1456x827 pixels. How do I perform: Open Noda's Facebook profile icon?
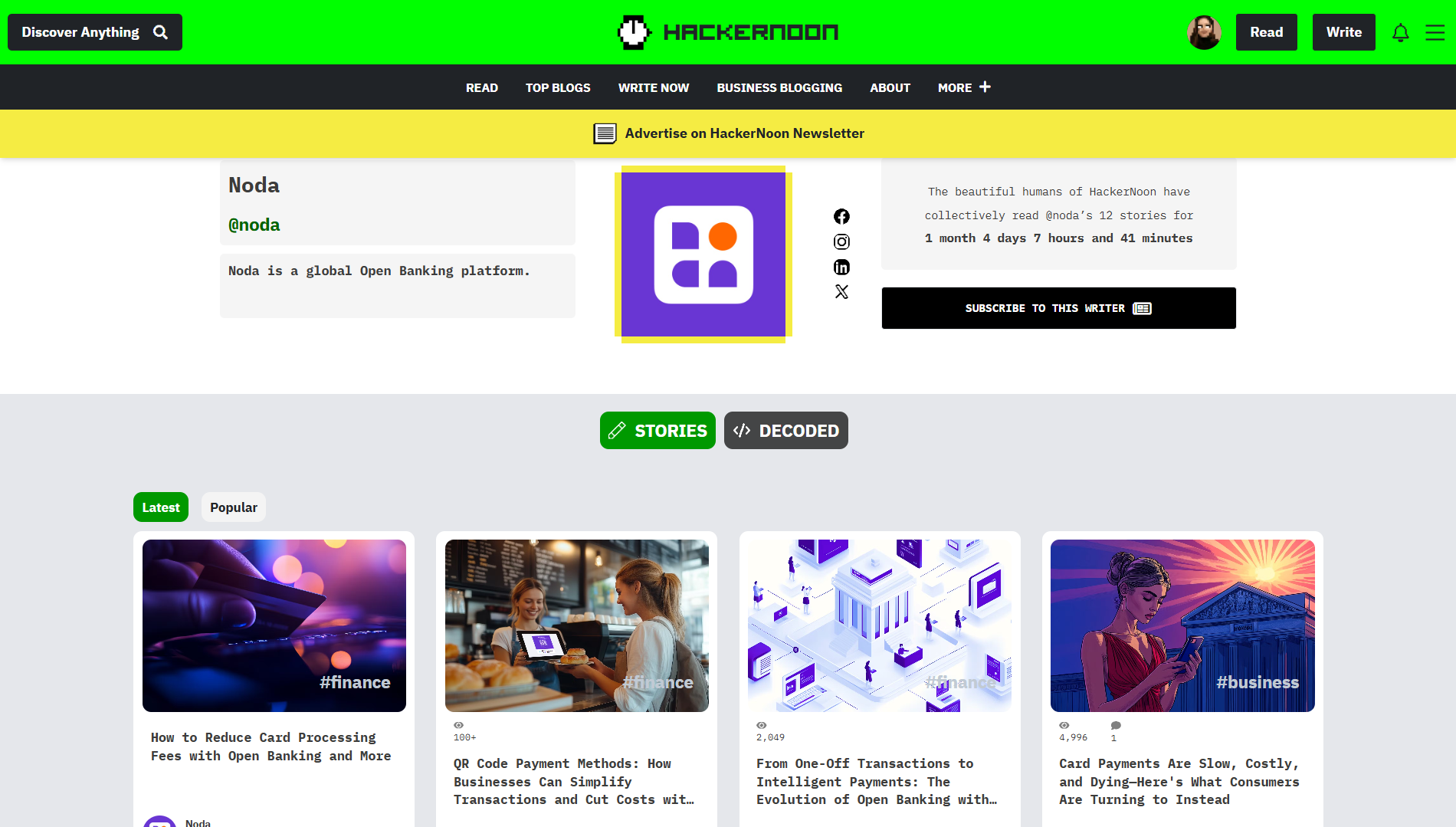pyautogui.click(x=841, y=216)
